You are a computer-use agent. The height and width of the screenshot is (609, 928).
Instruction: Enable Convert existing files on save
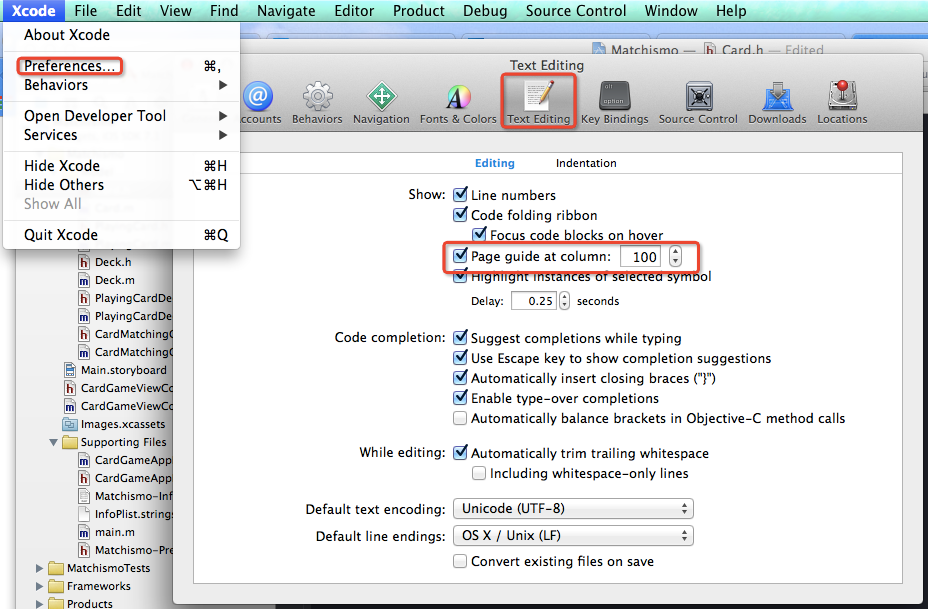(x=460, y=561)
